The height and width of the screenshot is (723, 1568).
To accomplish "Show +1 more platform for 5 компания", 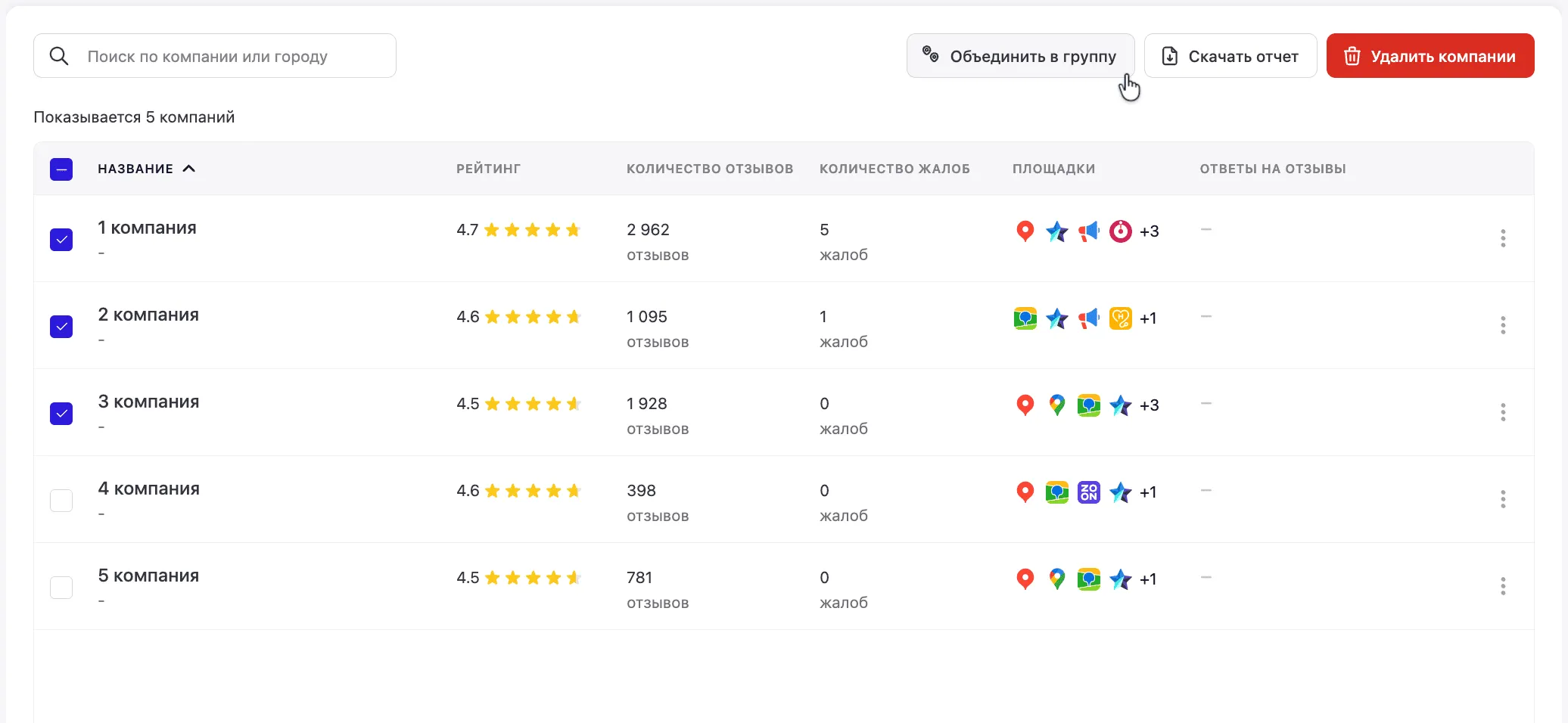I will (x=1148, y=579).
